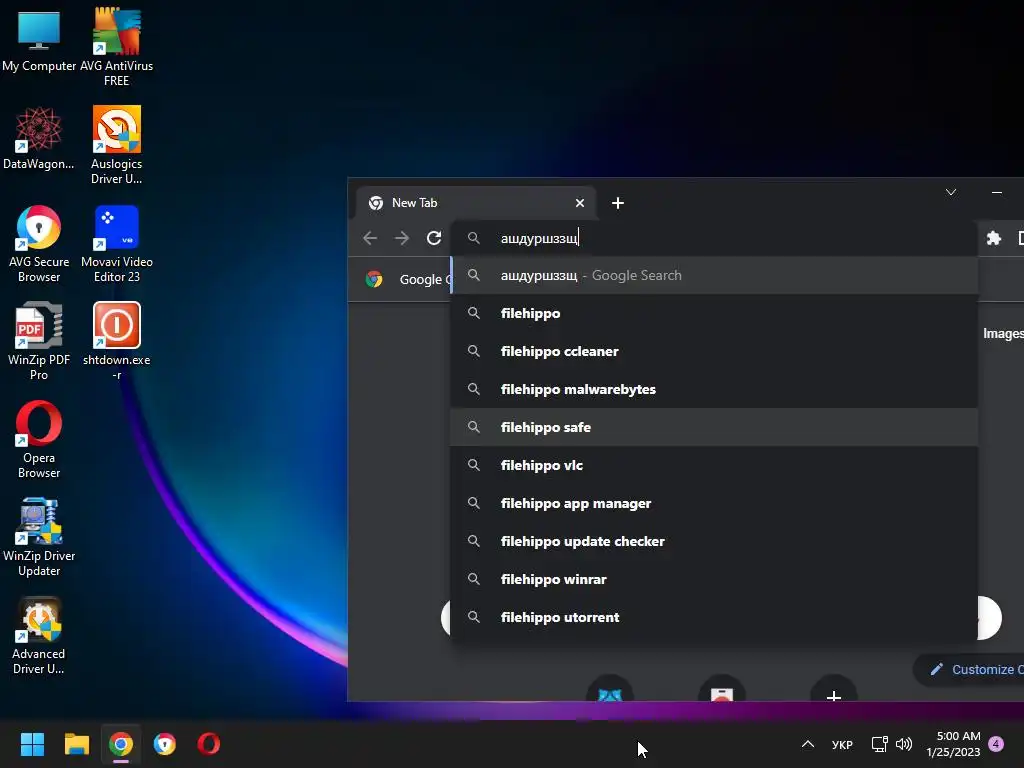Go back in Chrome

[370, 238]
